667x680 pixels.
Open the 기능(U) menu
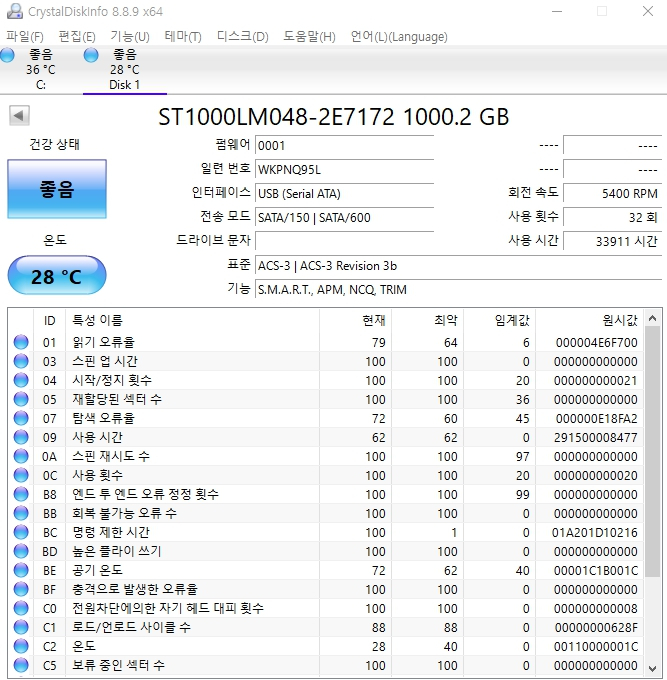tap(130, 36)
